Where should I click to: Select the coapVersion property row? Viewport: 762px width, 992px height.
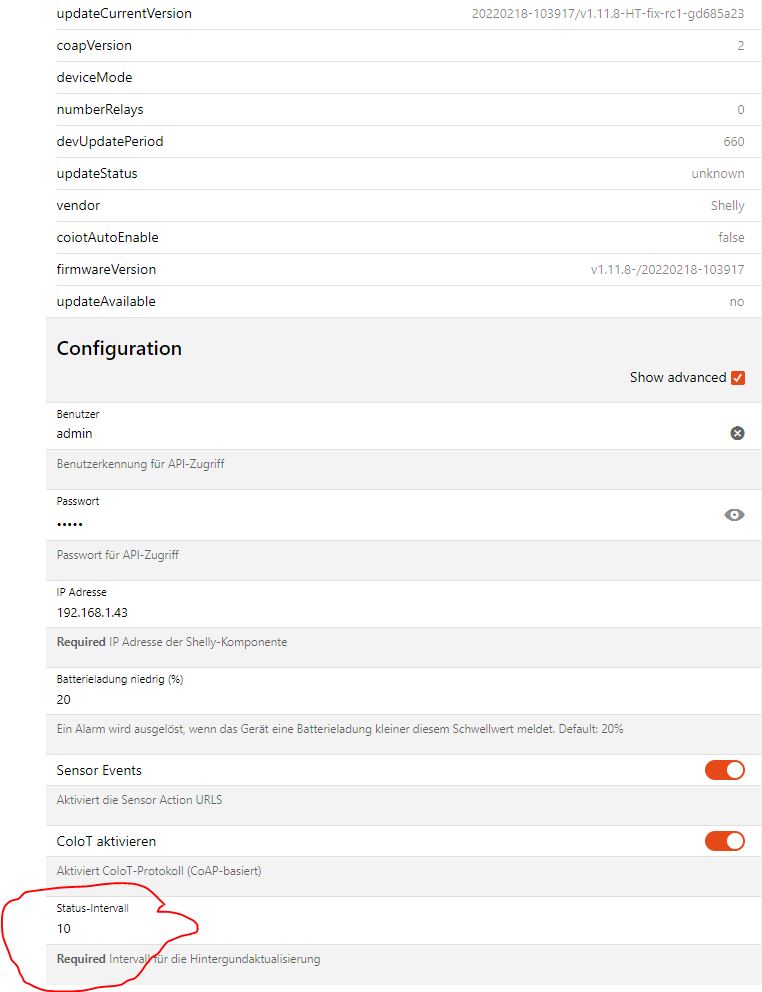[x=400, y=46]
